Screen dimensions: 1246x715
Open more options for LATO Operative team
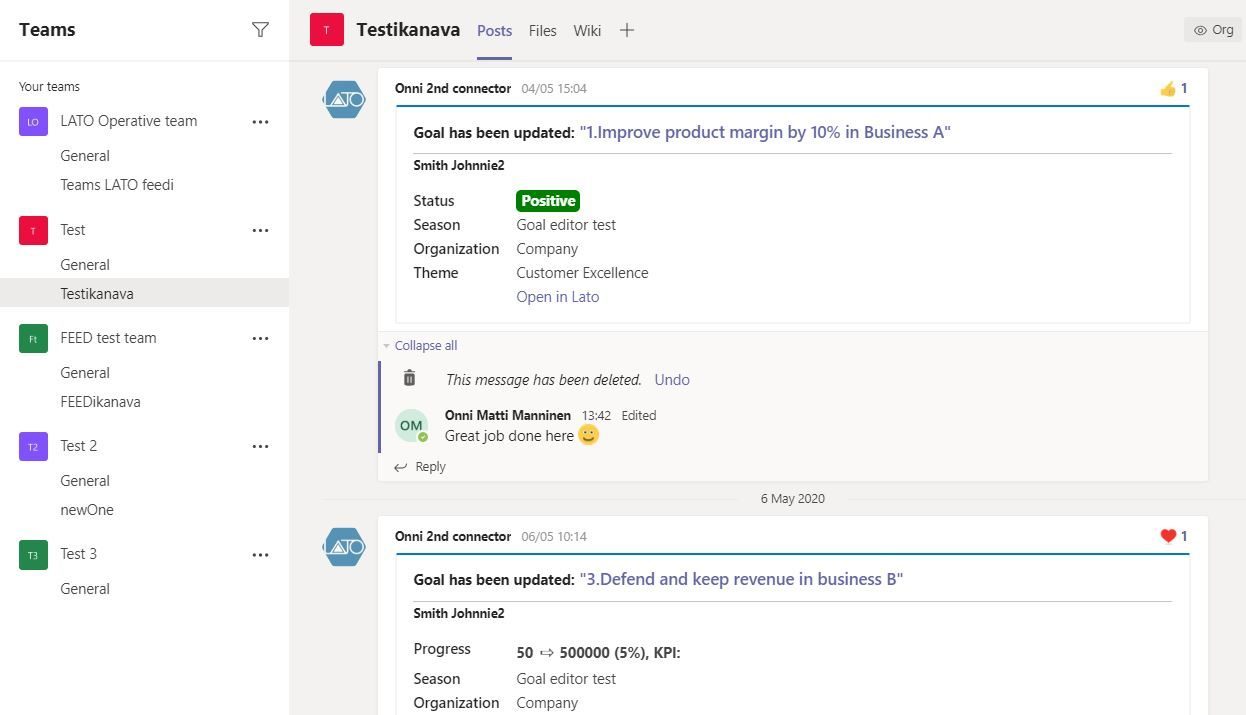(x=260, y=122)
